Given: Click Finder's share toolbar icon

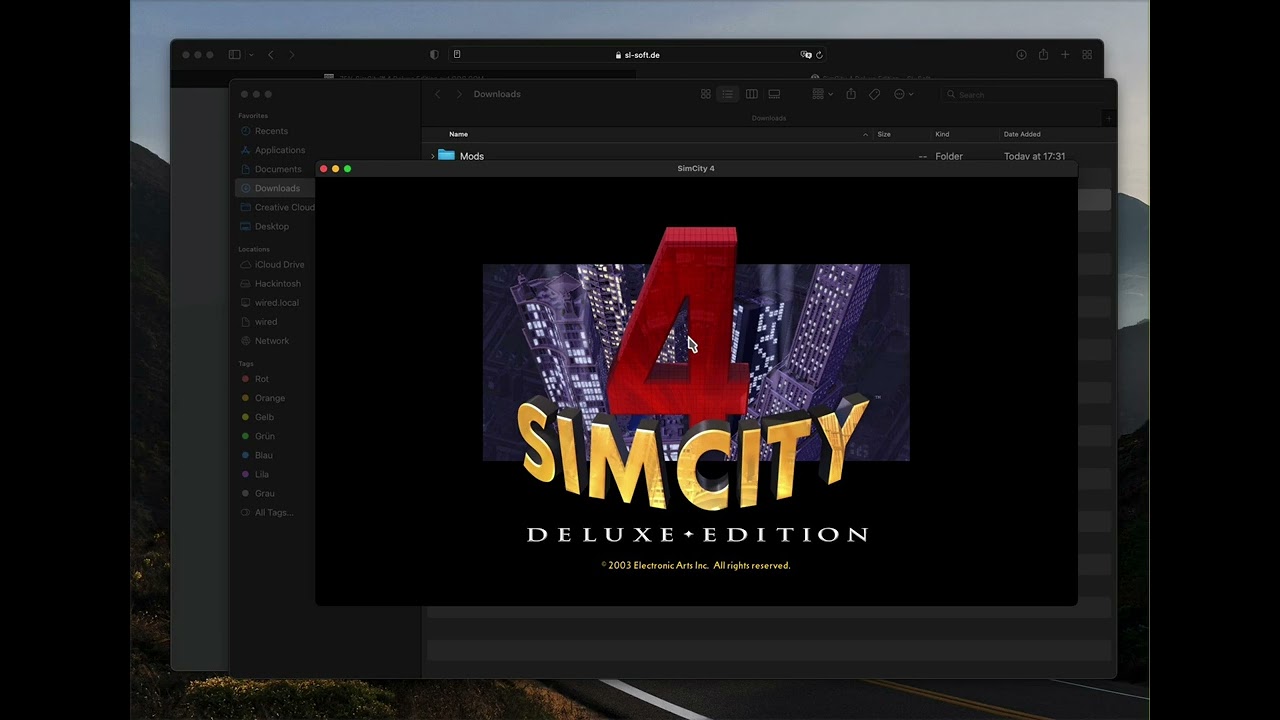Looking at the screenshot, I should (851, 94).
